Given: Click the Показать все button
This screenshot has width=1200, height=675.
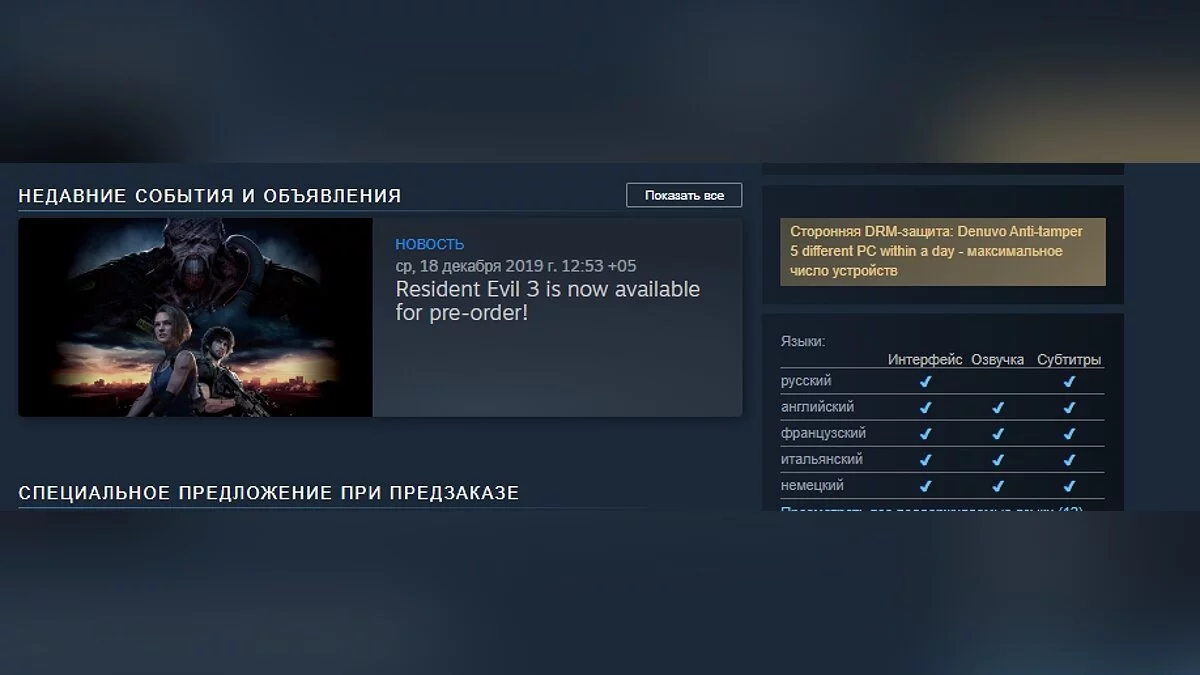Looking at the screenshot, I should 684,195.
